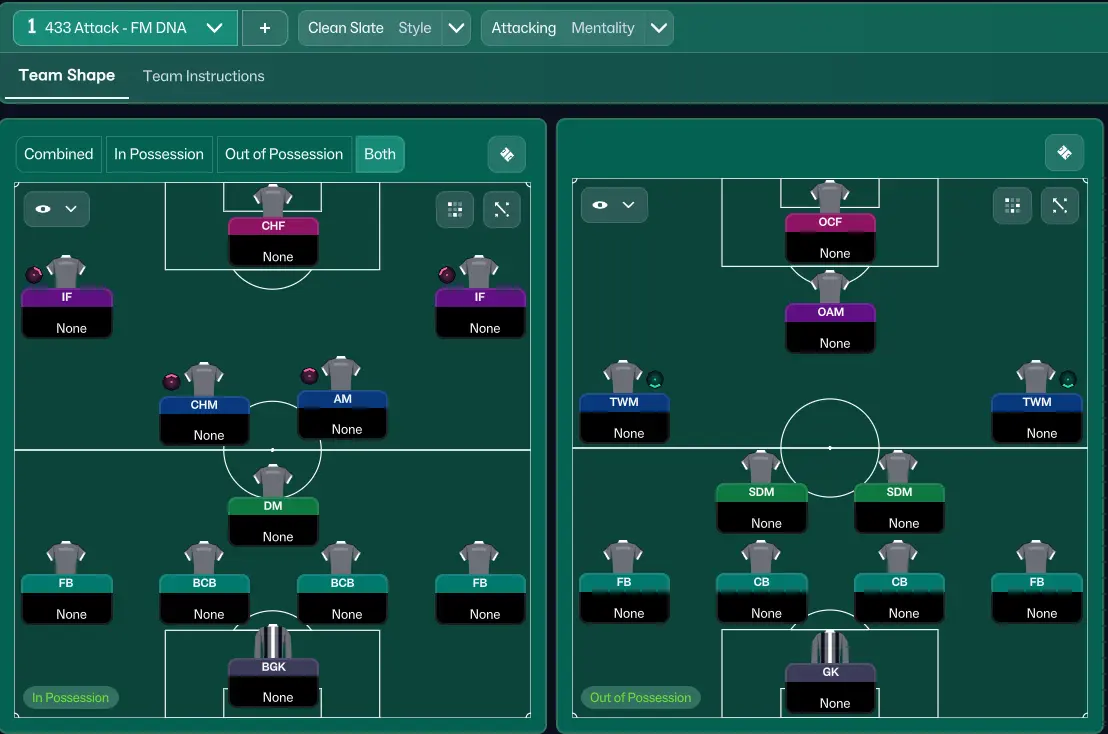Viewport: 1108px width, 734px height.
Task: Select the DM player shirt icon
Action: click(273, 481)
